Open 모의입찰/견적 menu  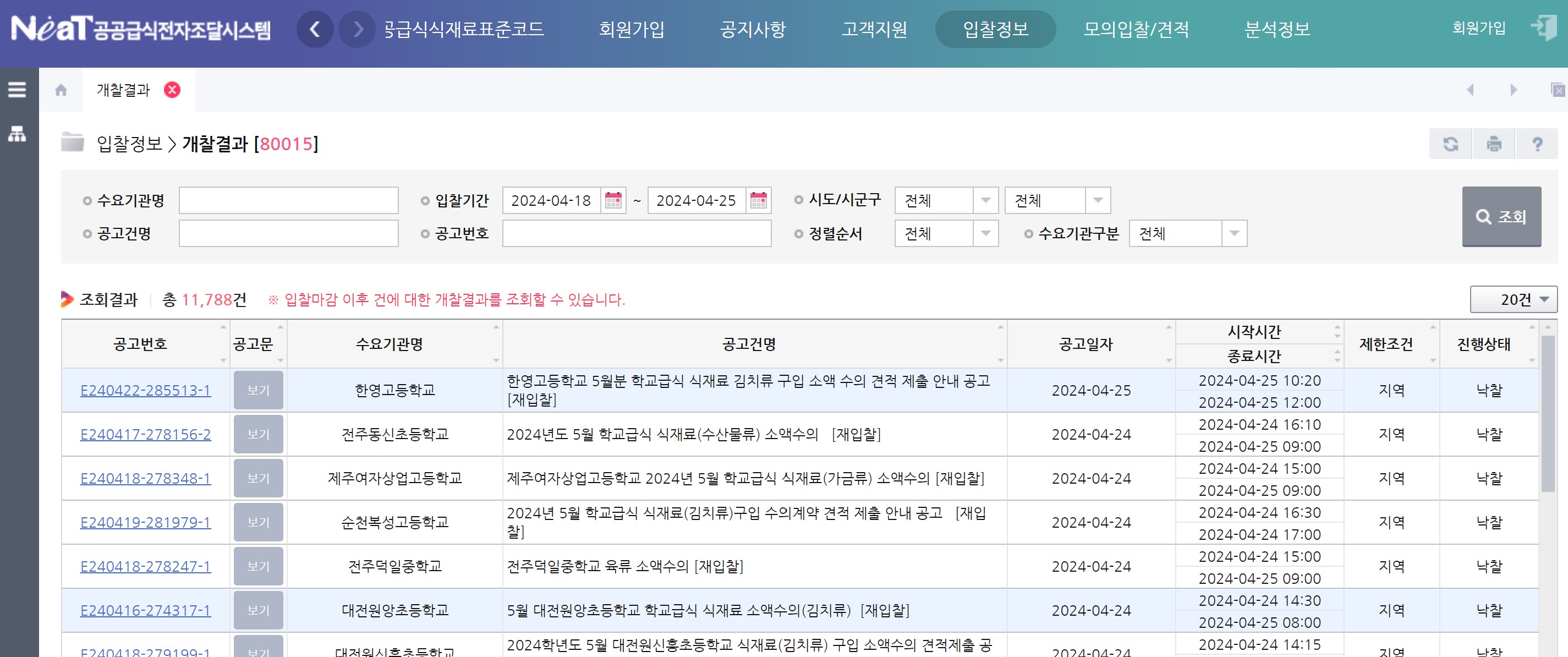pos(1136,29)
